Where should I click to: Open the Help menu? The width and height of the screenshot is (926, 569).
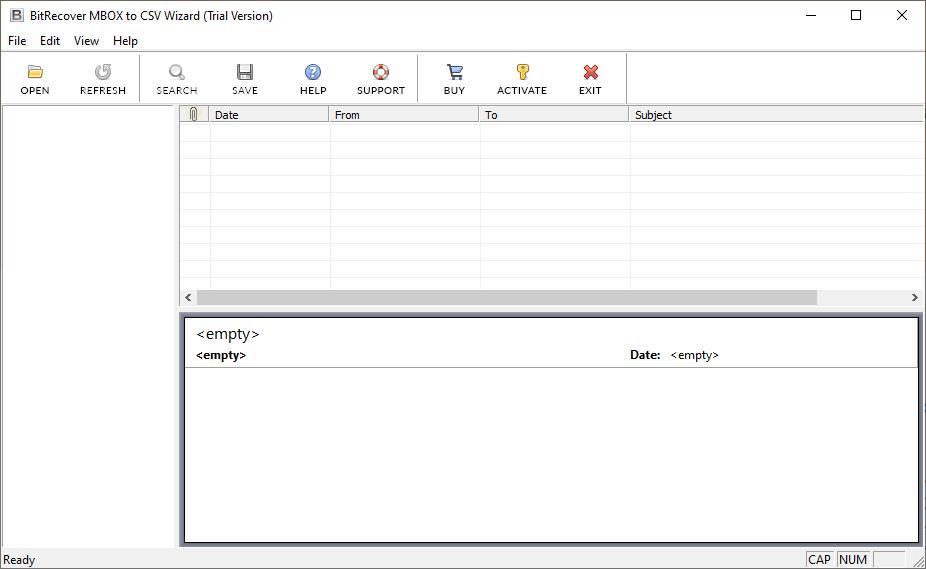[125, 41]
